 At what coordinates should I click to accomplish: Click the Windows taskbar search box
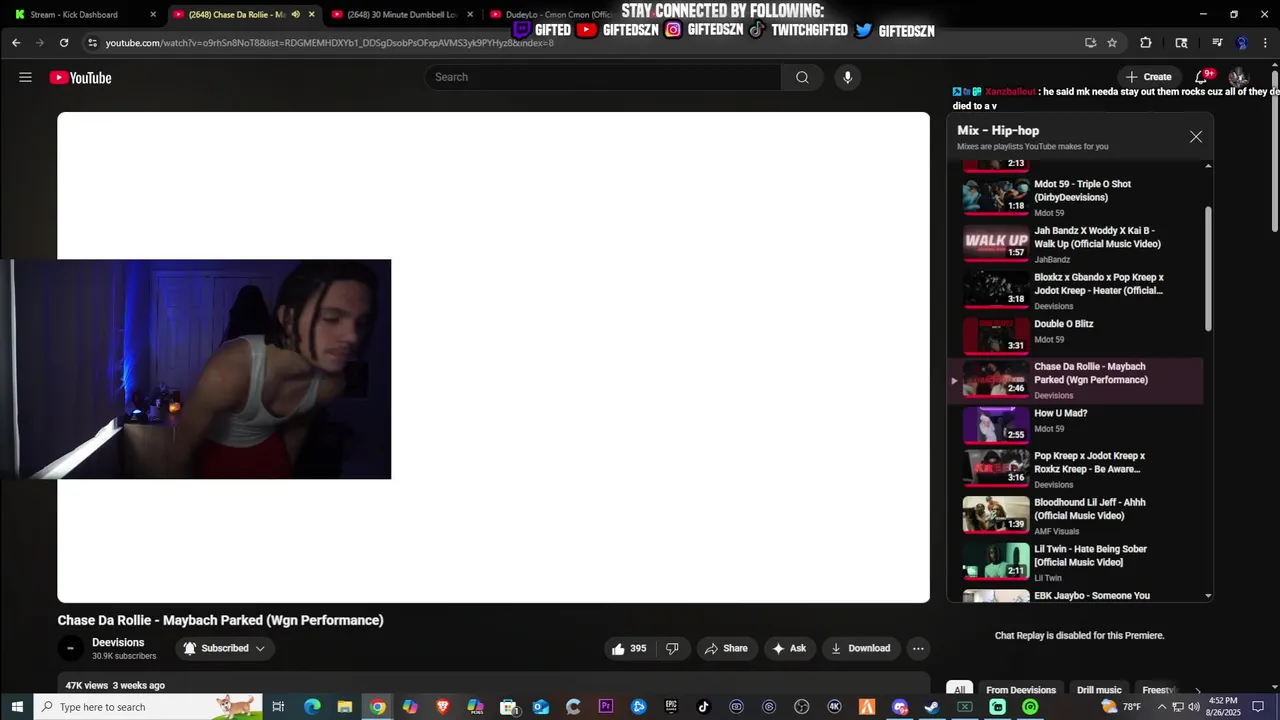point(148,707)
